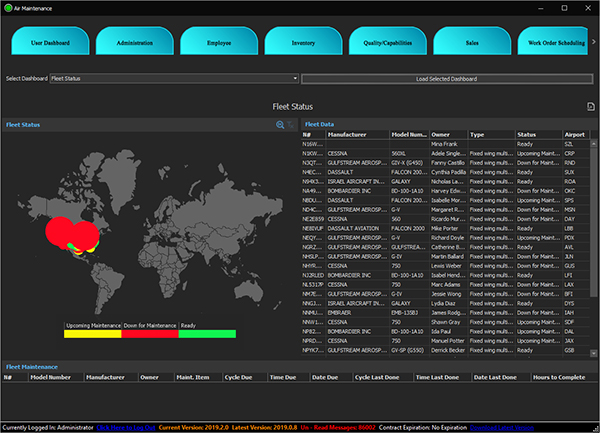Click the Click Here to Log Out link
This screenshot has height=433, width=600.
point(126,427)
